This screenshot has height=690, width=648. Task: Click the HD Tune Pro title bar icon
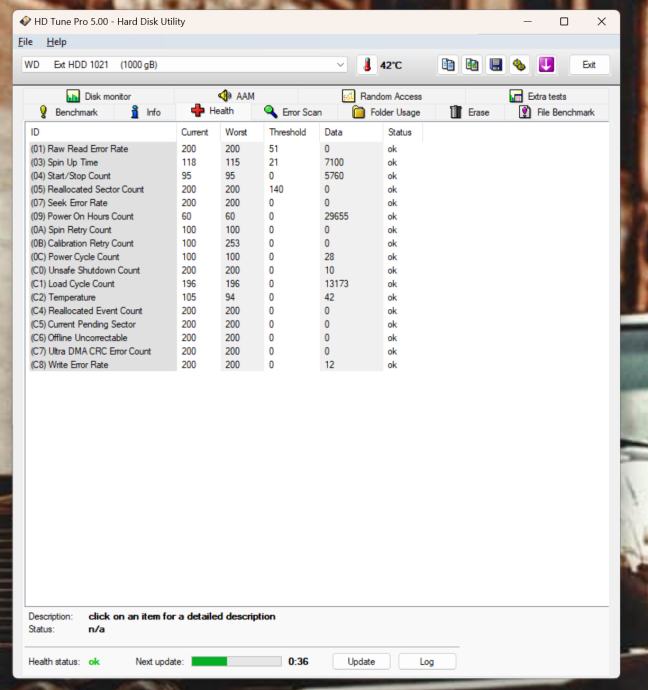tap(25, 21)
